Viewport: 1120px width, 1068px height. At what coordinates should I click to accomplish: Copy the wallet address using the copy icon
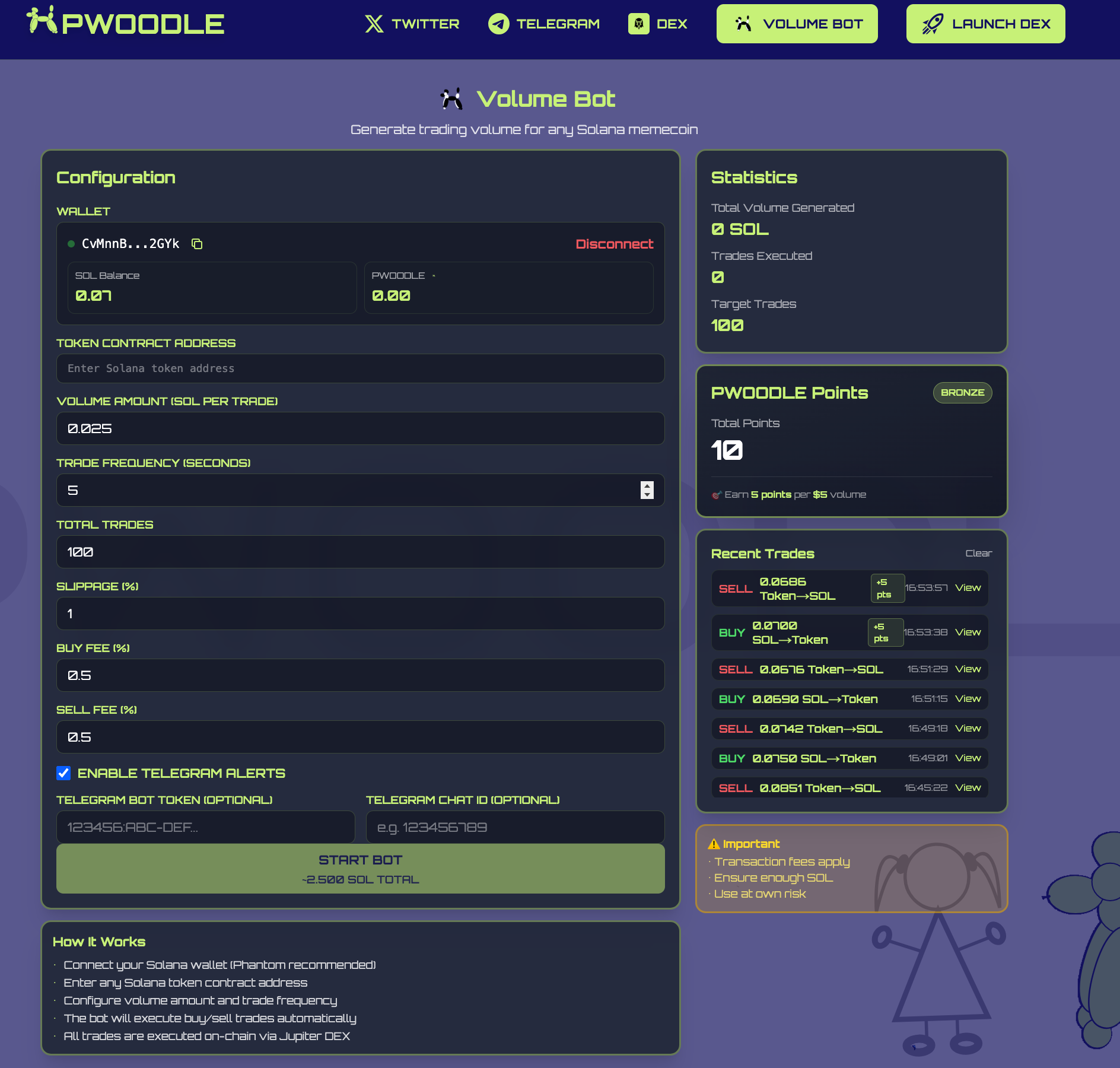196,244
